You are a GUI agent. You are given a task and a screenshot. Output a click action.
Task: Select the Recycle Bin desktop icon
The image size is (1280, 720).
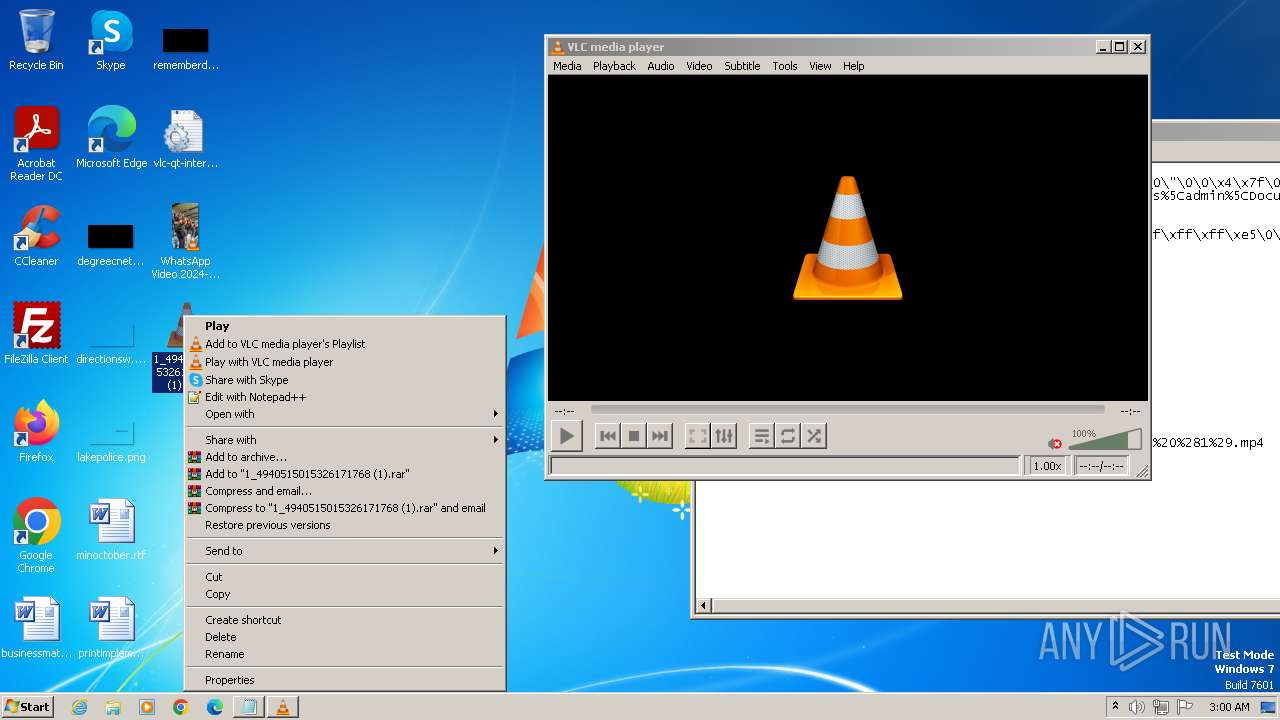(x=36, y=40)
